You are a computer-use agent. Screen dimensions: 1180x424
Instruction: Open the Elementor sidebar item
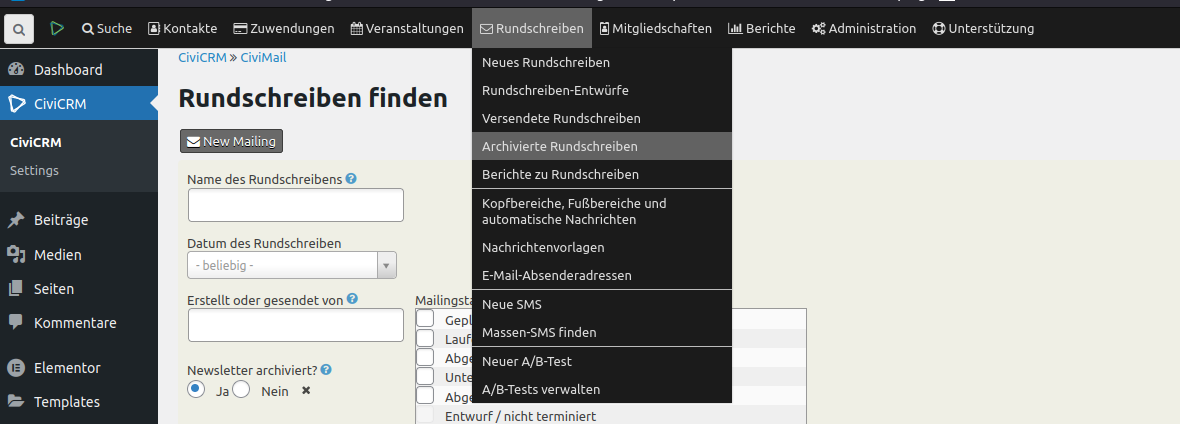pos(66,368)
